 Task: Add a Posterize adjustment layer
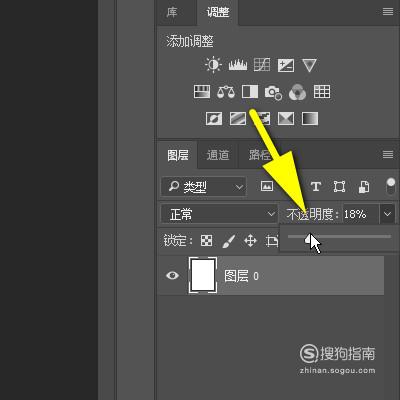point(238,118)
